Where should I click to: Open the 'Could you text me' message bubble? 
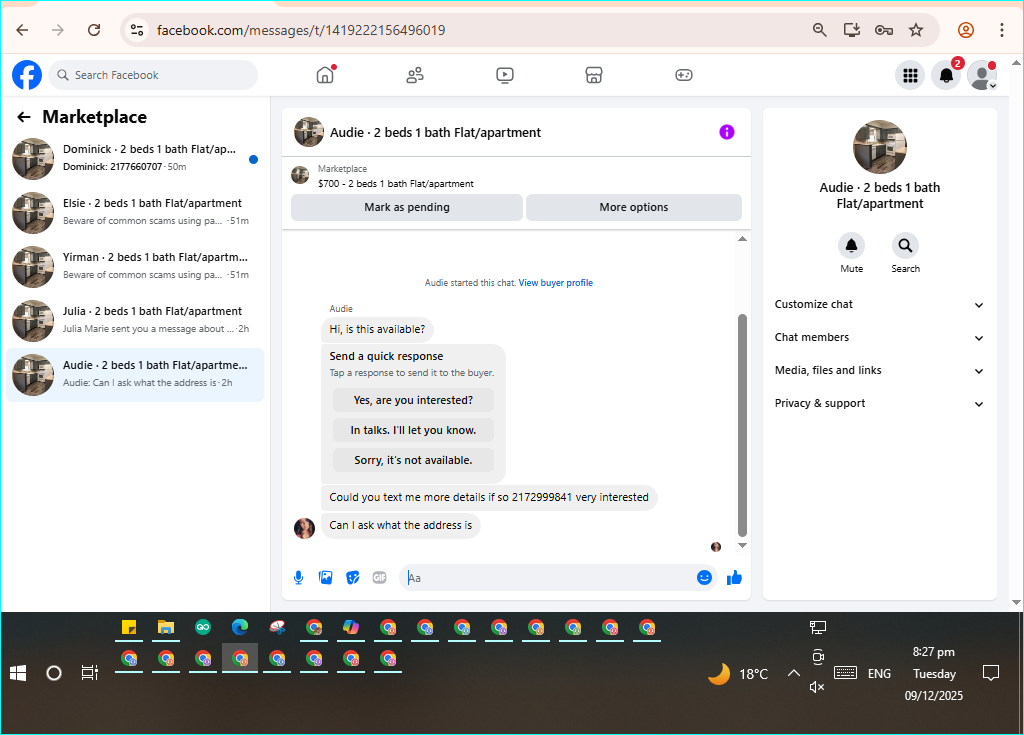coord(489,497)
